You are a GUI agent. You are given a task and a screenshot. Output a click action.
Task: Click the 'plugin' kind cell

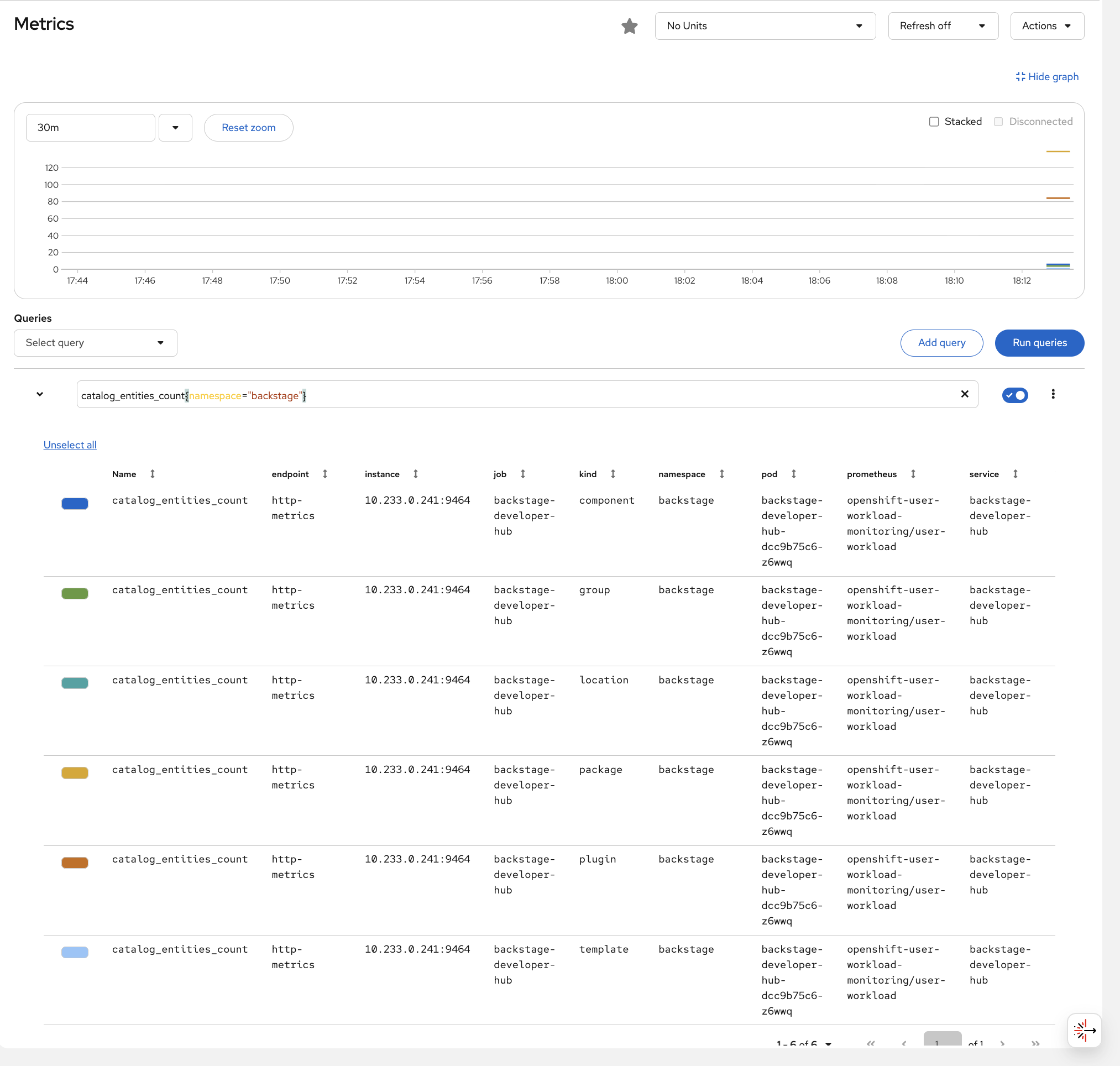click(x=597, y=860)
